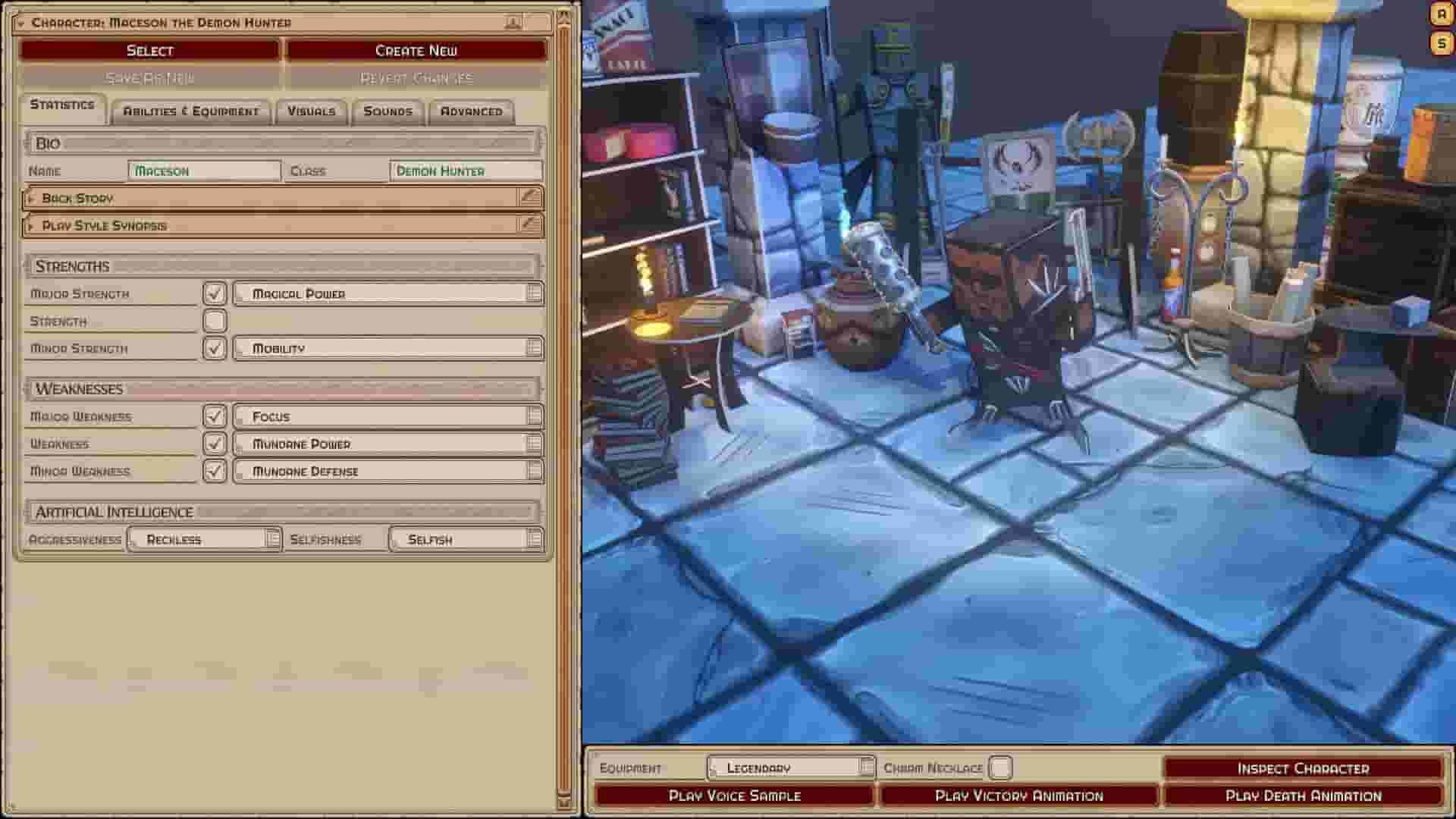Disable the Major Strength checkbox
1456x819 pixels.
click(x=215, y=292)
